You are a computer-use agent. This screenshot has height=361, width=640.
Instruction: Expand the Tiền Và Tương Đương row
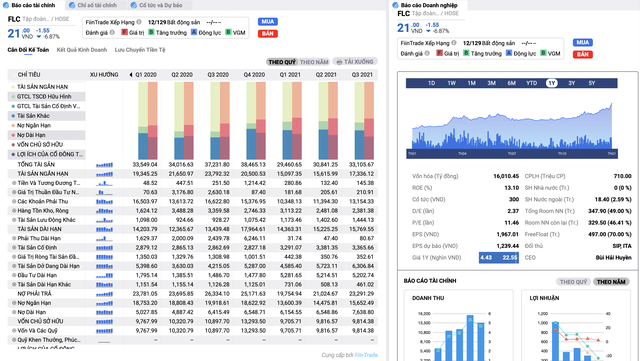[14, 183]
